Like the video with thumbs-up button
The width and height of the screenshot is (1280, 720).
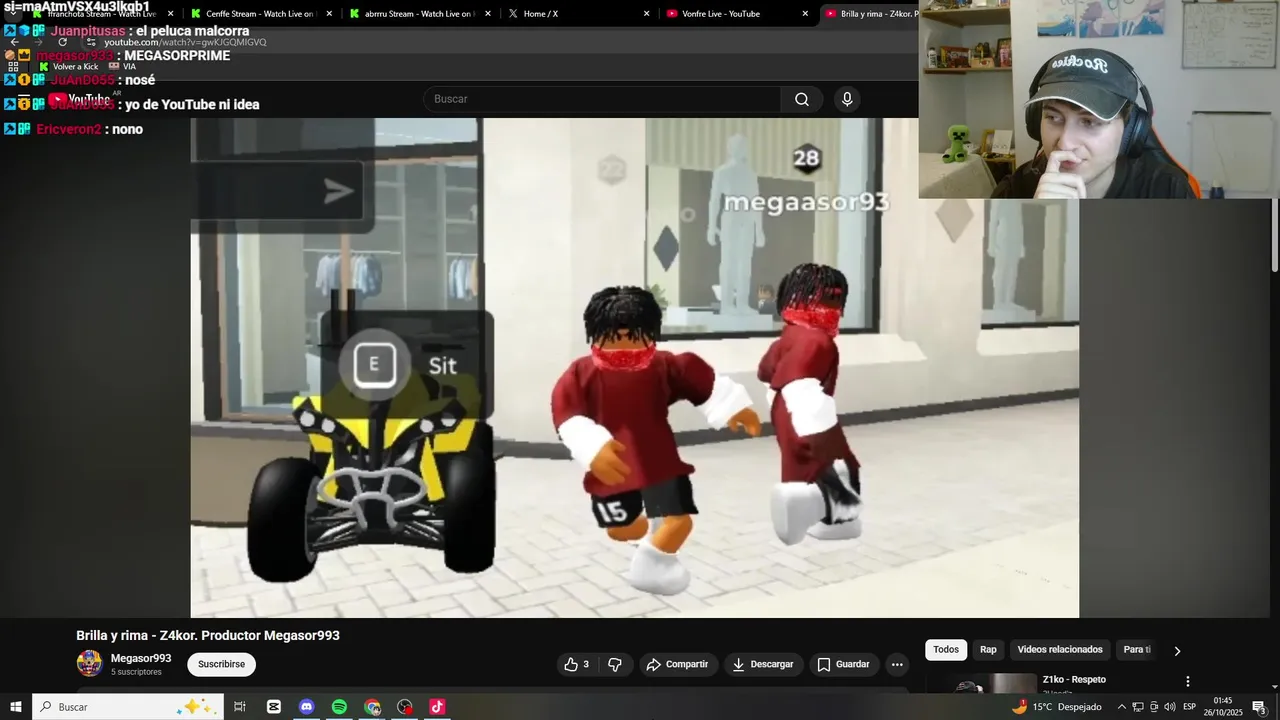pyautogui.click(x=576, y=664)
